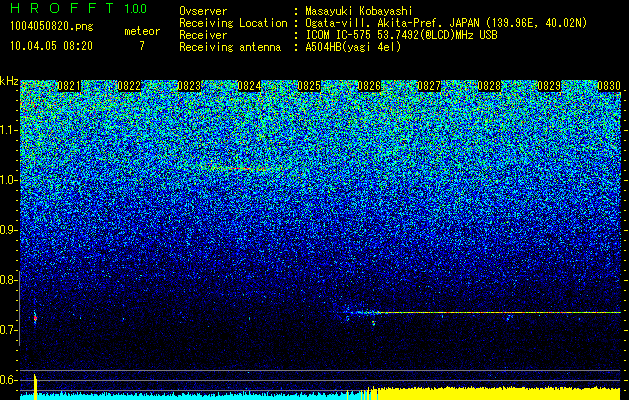The height and width of the screenshot is (400, 629).
Task: Click the 'Receiving antenna' field label
Action: click(230, 47)
